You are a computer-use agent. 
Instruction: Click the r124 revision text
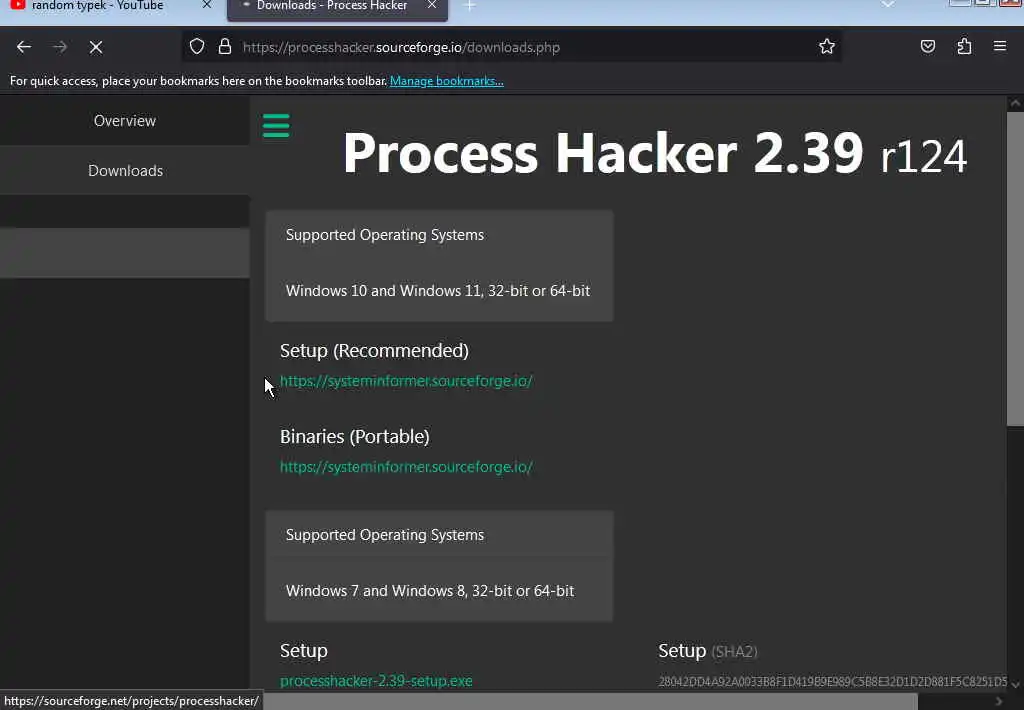coord(923,157)
